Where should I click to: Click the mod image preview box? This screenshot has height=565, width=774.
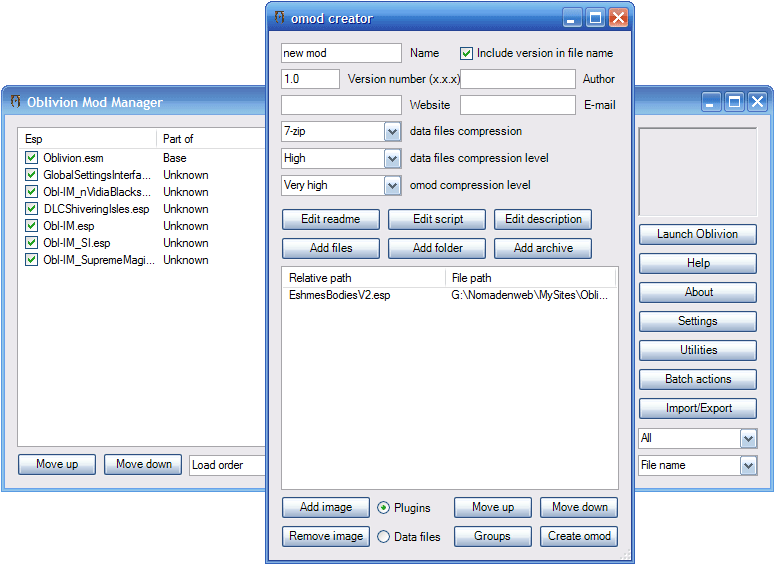(697, 172)
